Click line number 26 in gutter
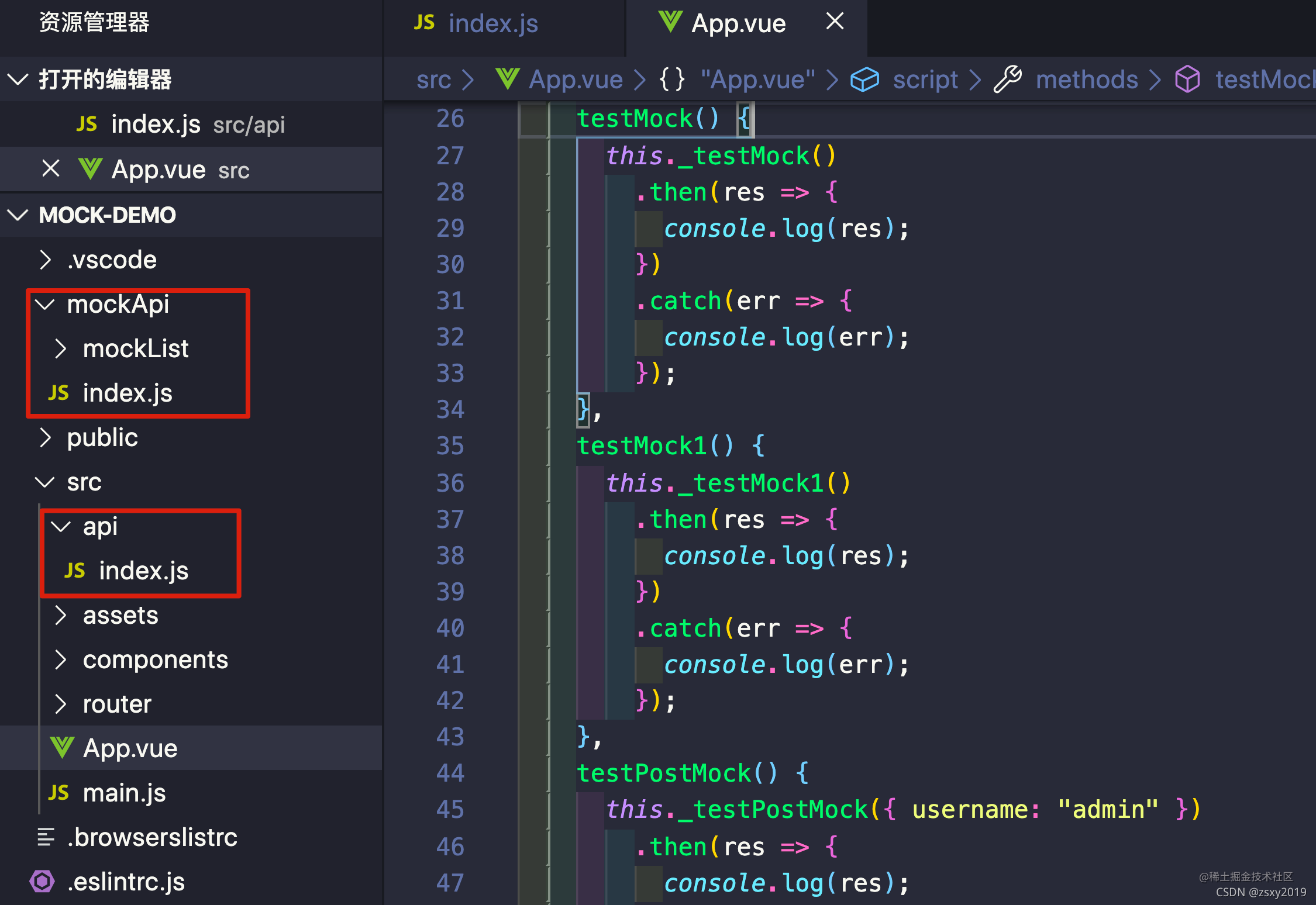 point(450,119)
